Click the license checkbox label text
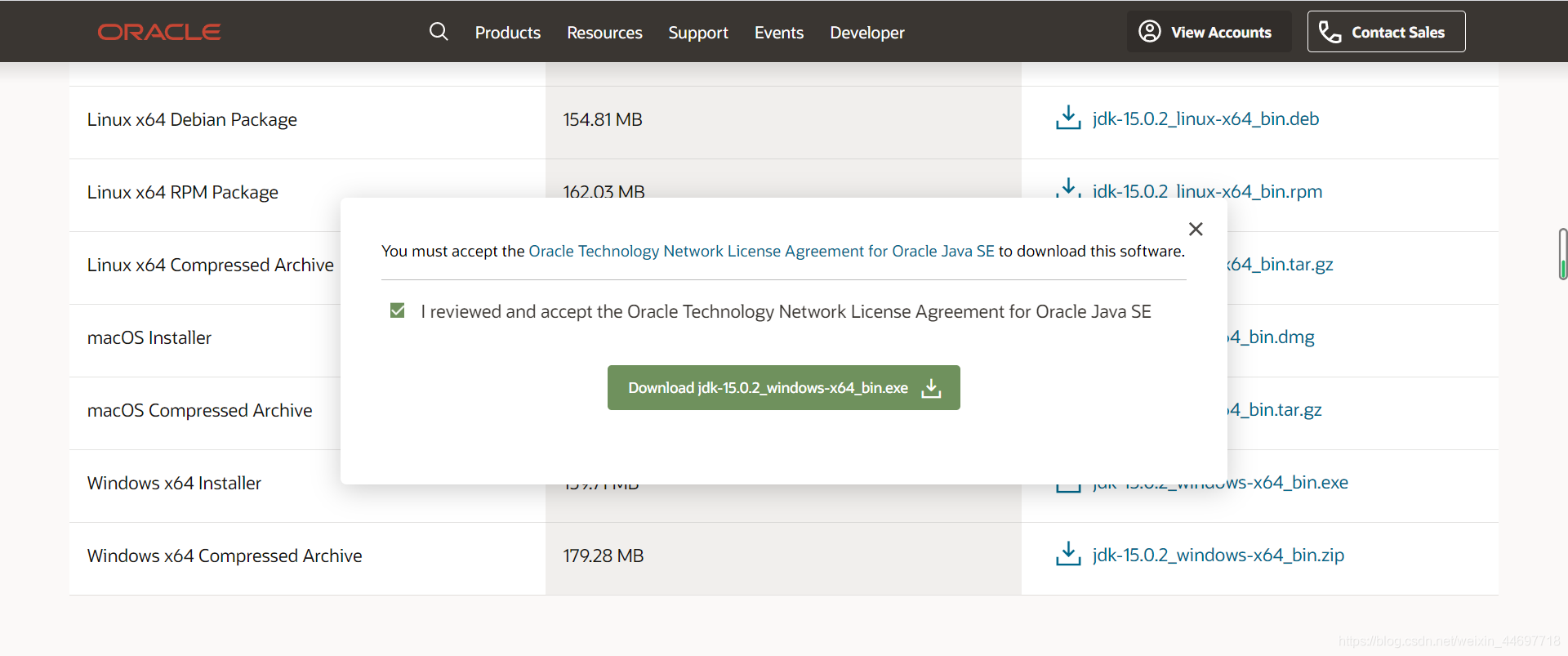This screenshot has height=656, width=1568. 786,311
